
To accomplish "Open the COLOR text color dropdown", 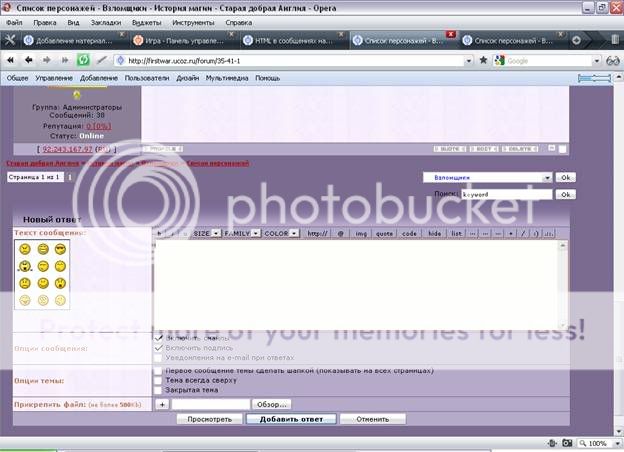I will coord(278,233).
